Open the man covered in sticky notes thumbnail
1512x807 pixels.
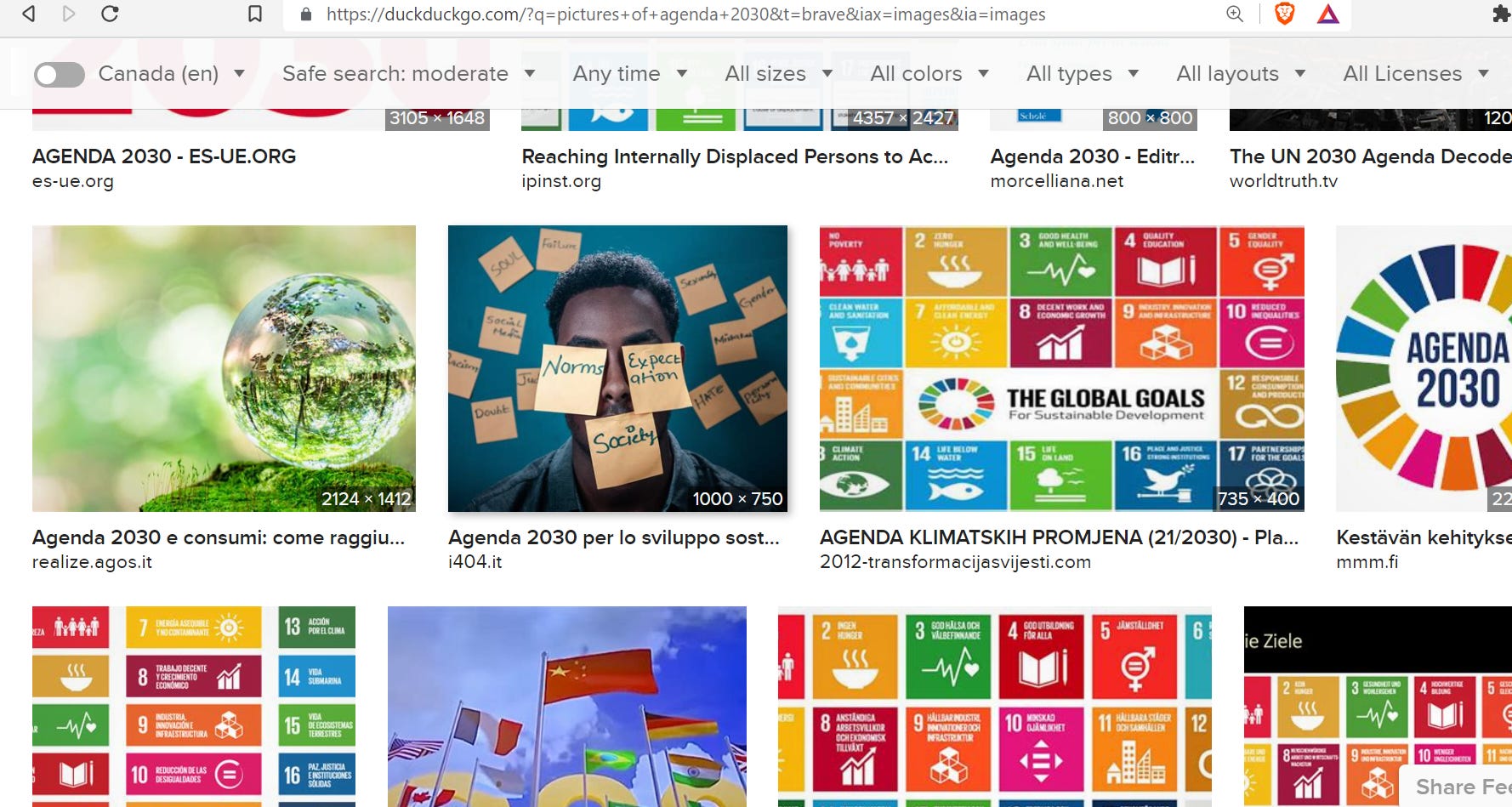point(617,368)
